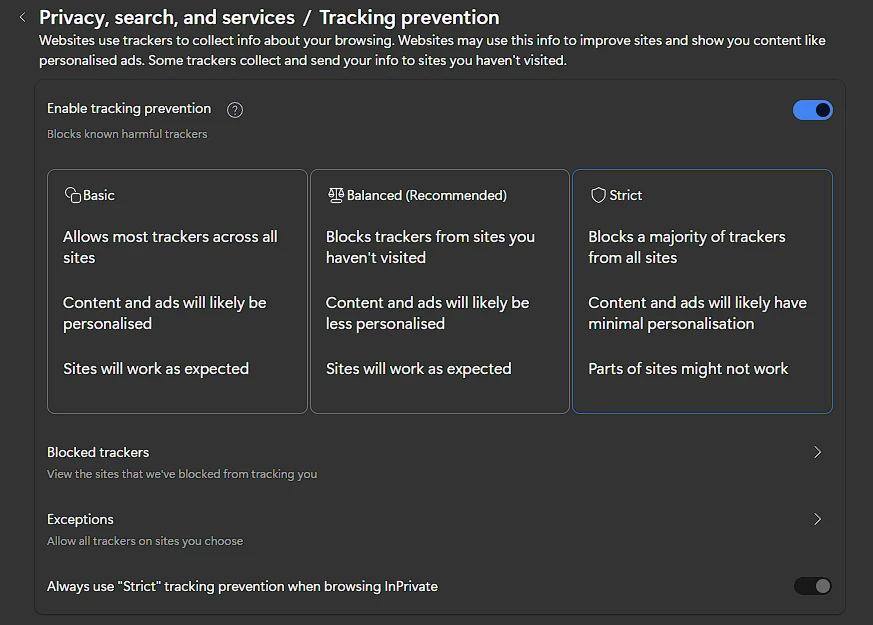The width and height of the screenshot is (873, 625).
Task: Click 'Parts of sites might not work' text
Action: [688, 369]
